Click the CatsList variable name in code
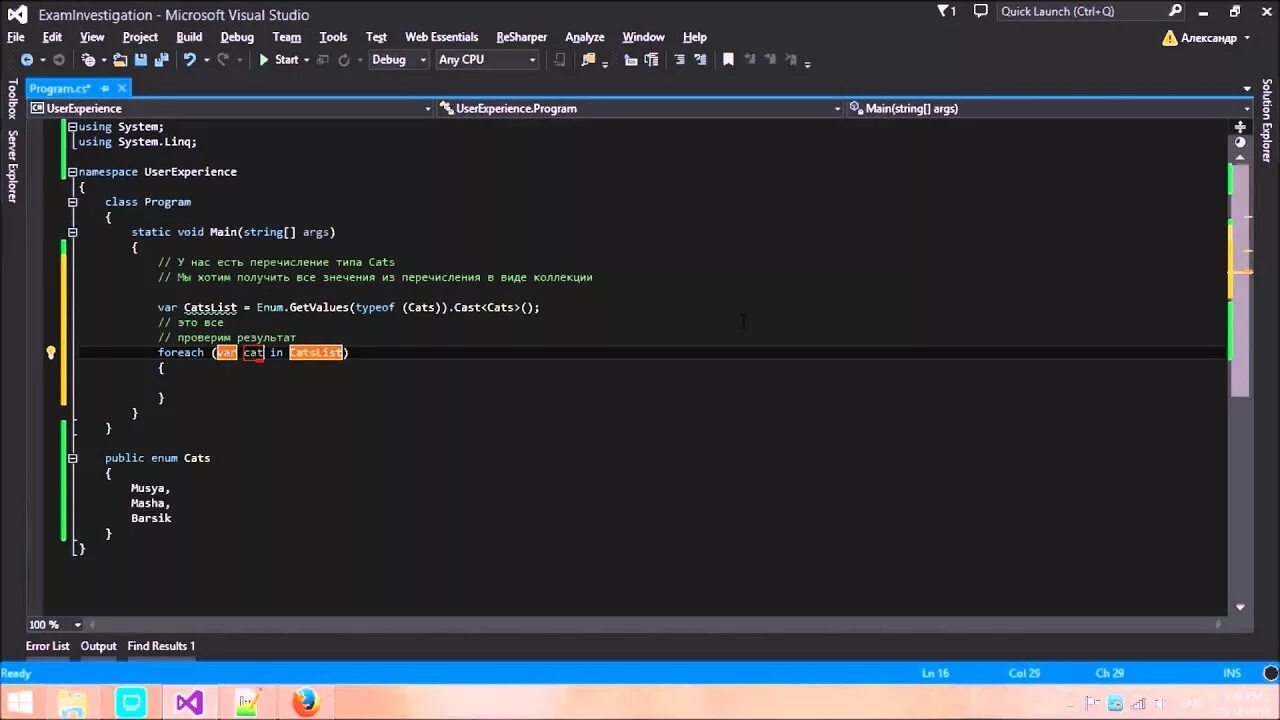This screenshot has width=1280, height=720. (210, 307)
